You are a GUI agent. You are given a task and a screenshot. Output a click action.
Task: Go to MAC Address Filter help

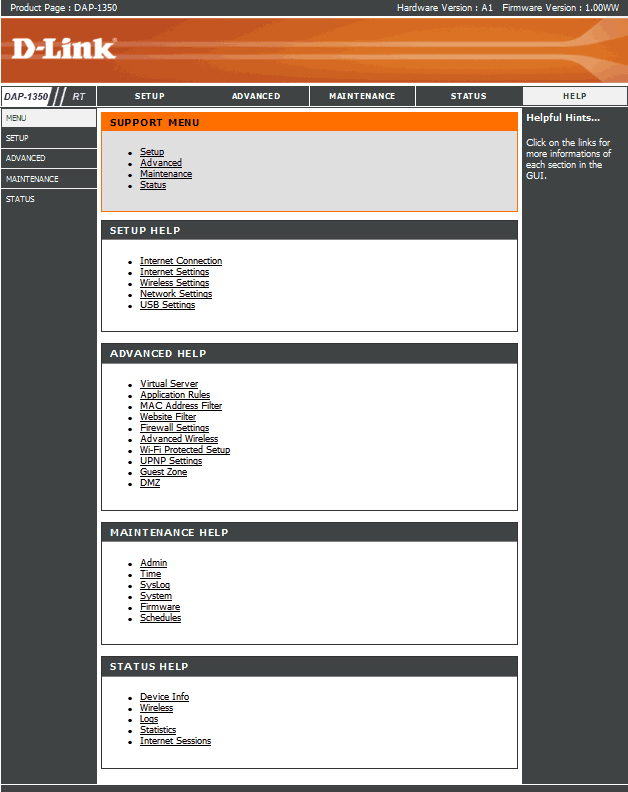coord(181,406)
